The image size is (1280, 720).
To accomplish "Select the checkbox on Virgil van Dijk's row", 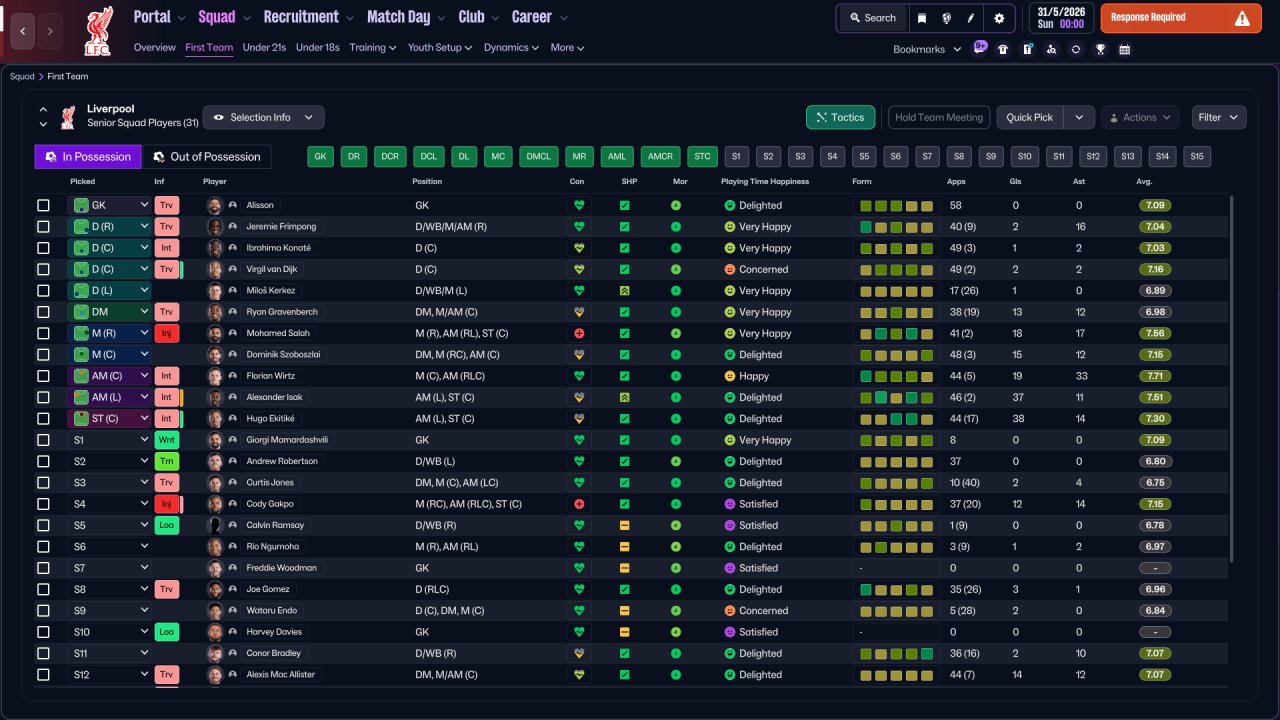I will 43,269.
